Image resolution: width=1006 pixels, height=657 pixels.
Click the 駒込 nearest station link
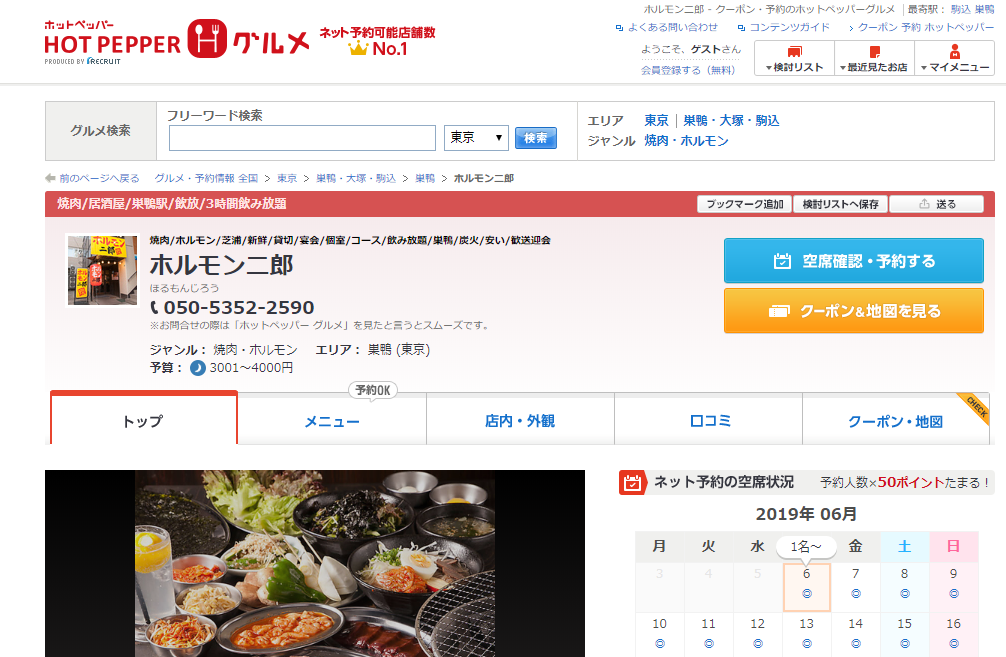point(960,10)
